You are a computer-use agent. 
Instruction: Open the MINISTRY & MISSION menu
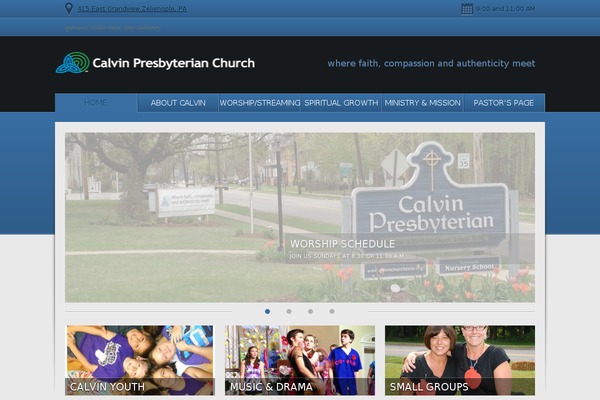422,103
